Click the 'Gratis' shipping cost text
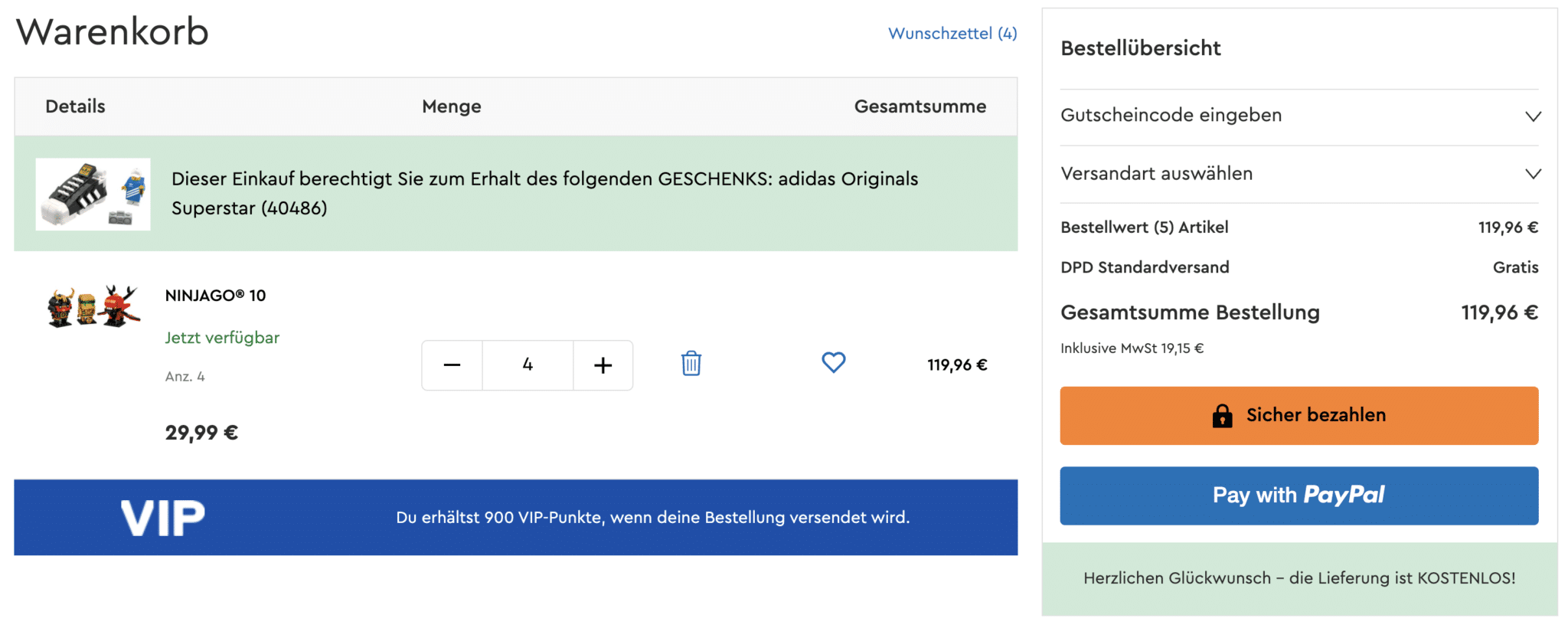The height and width of the screenshot is (628, 1568). pyautogui.click(x=1515, y=267)
